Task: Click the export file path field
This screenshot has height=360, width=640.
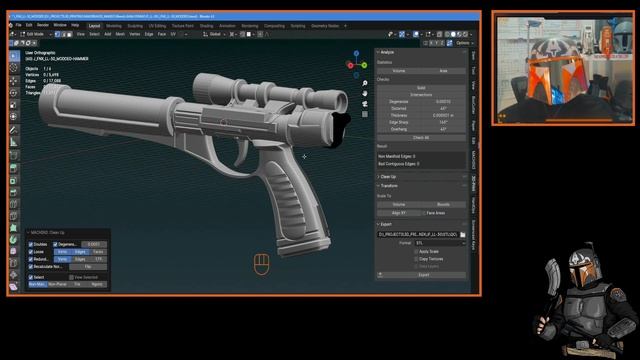Action: (418, 235)
